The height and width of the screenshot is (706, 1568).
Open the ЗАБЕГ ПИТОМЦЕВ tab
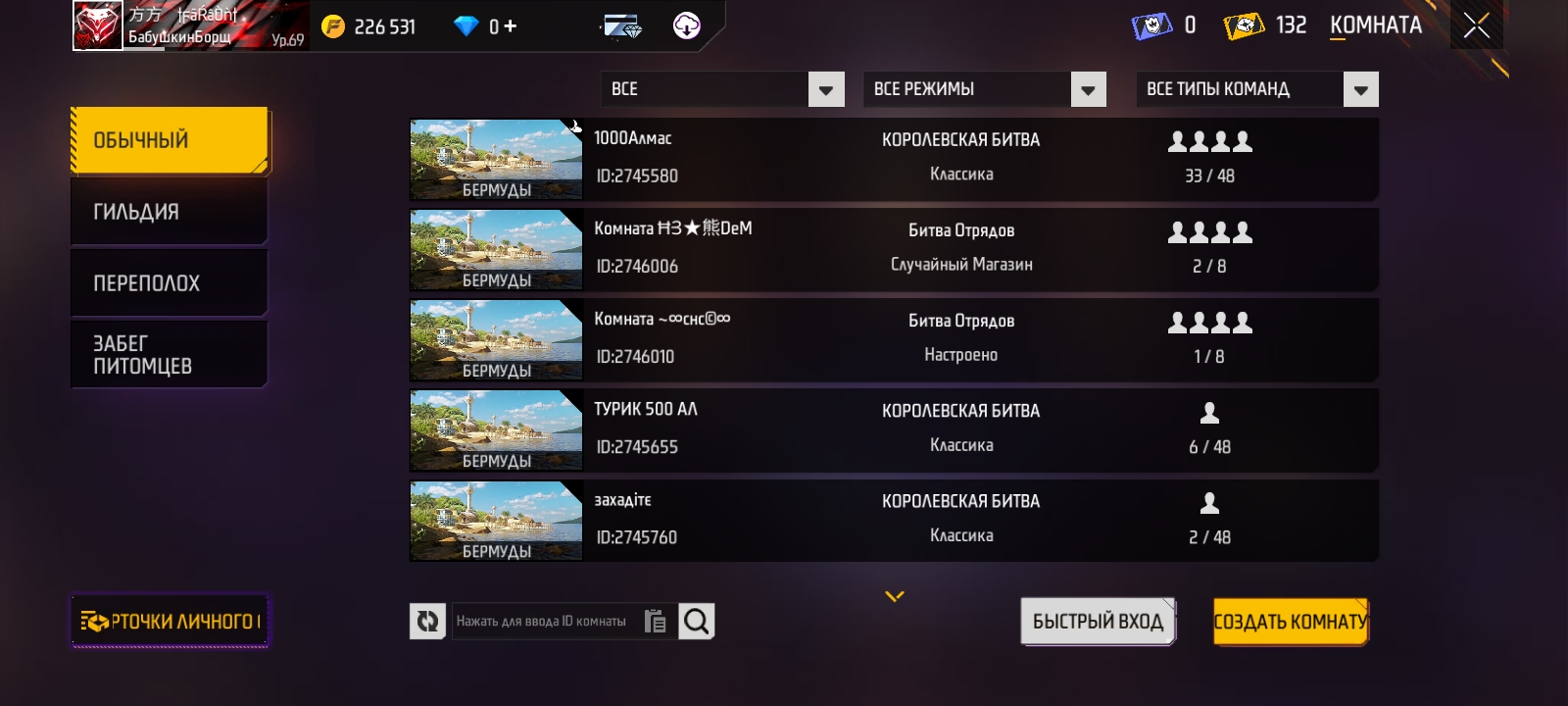click(169, 355)
